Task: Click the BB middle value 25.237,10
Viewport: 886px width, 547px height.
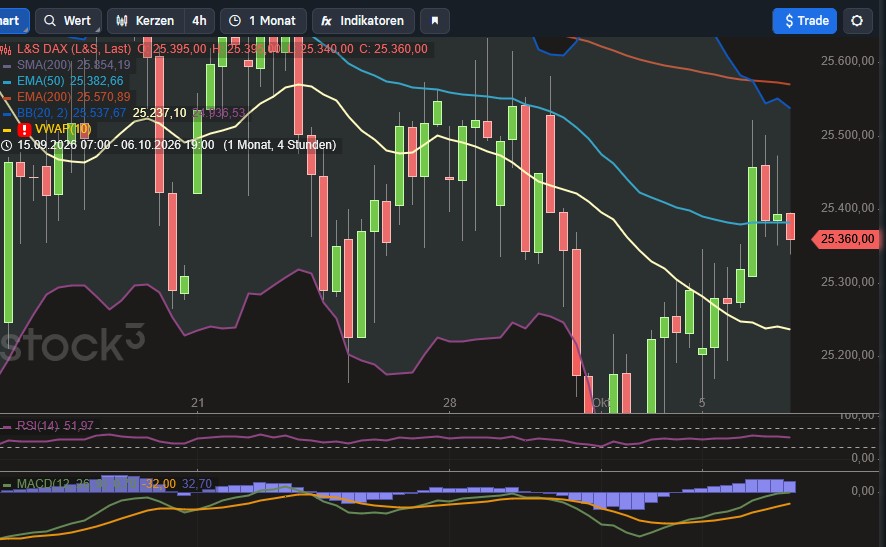Action: point(159,113)
